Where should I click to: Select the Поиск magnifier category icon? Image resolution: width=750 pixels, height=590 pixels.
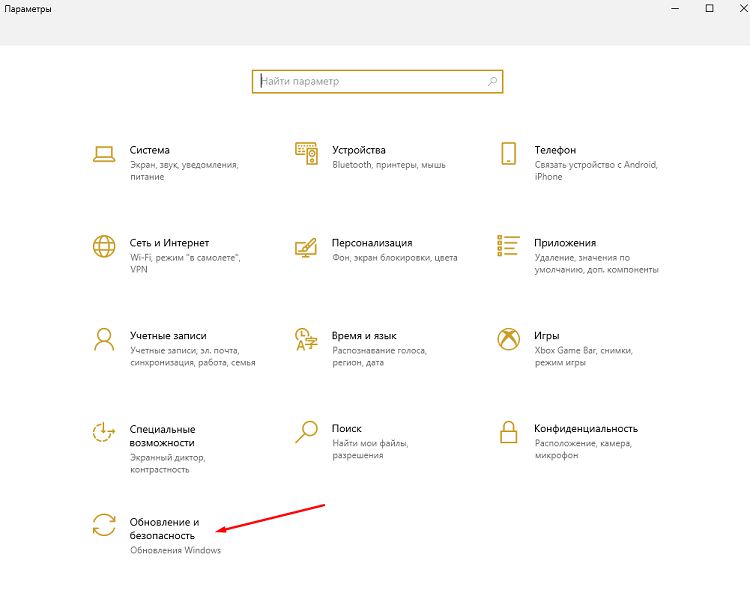[306, 432]
